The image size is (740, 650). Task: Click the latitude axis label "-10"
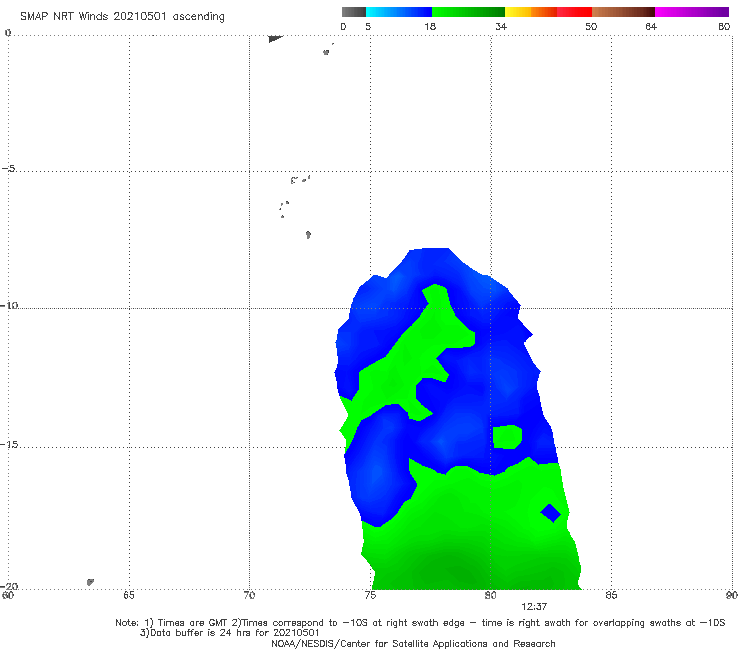[9, 305]
